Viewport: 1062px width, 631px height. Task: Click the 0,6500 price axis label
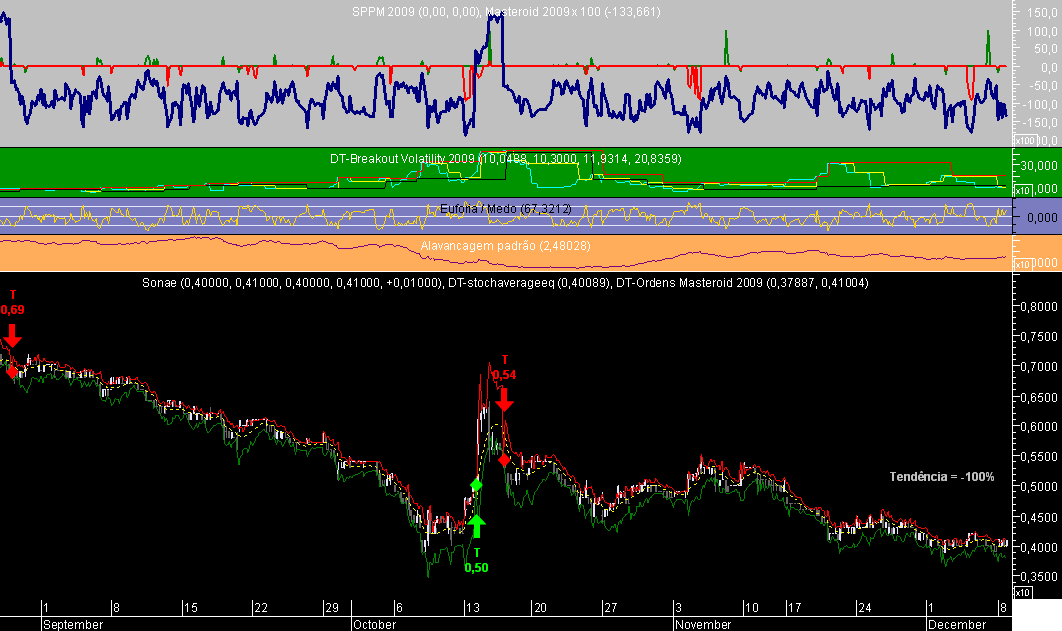(1039, 397)
